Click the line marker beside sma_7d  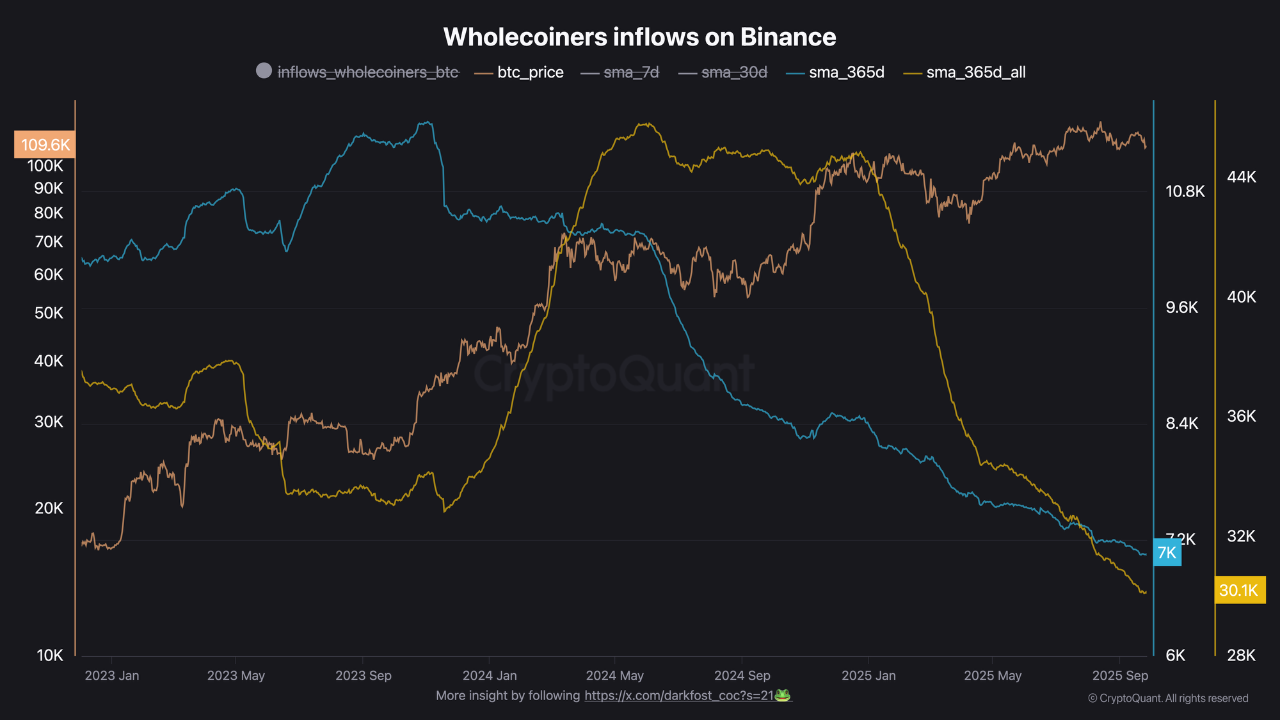click(x=592, y=72)
